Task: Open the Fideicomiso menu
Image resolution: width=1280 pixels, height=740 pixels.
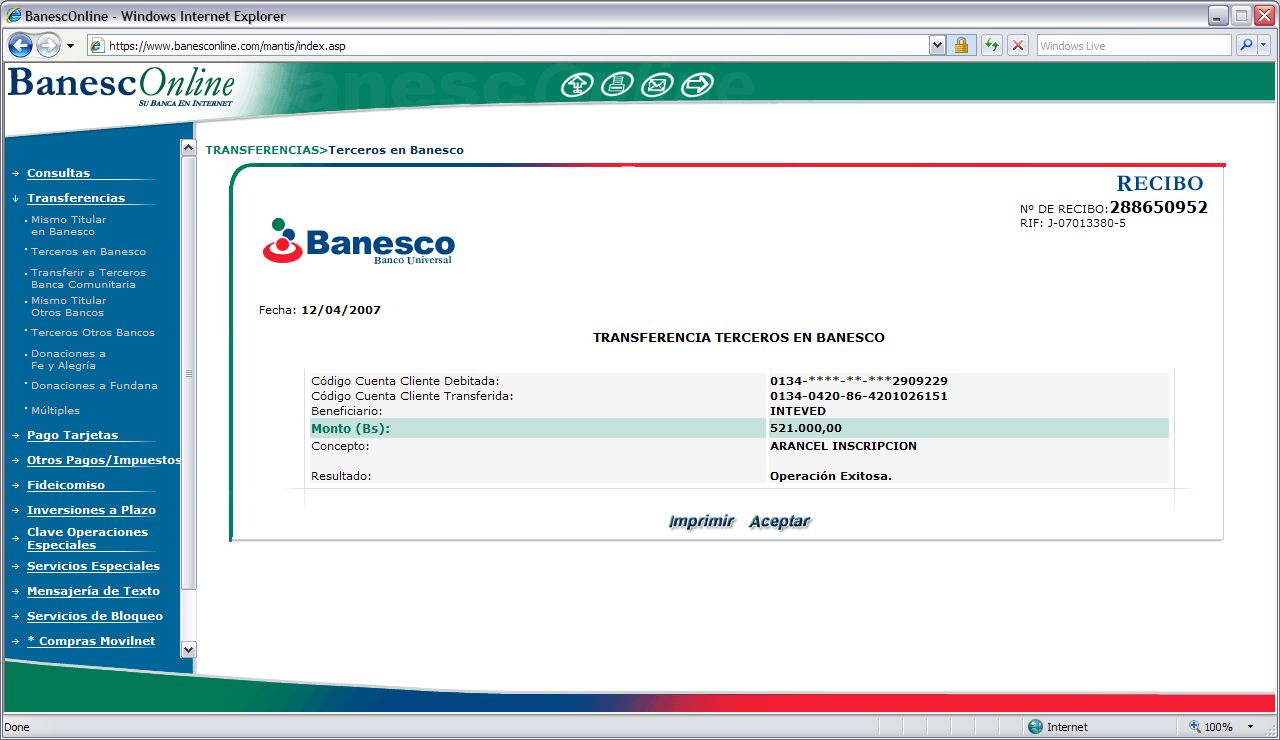Action: point(66,485)
